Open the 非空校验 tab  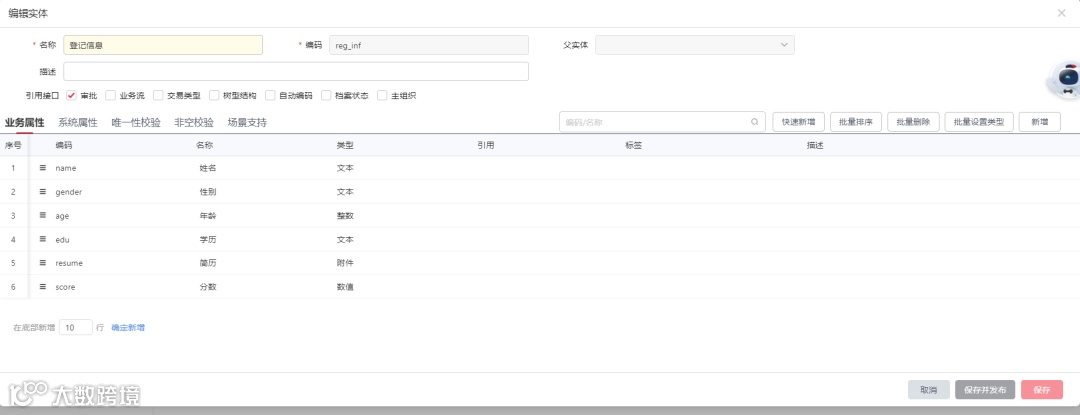tap(194, 123)
